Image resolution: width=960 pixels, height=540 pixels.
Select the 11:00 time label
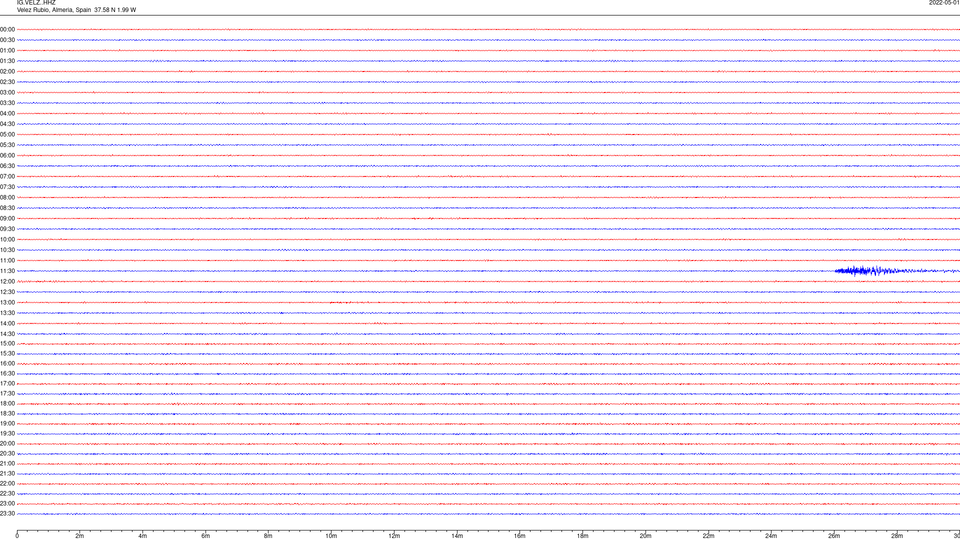7,260
